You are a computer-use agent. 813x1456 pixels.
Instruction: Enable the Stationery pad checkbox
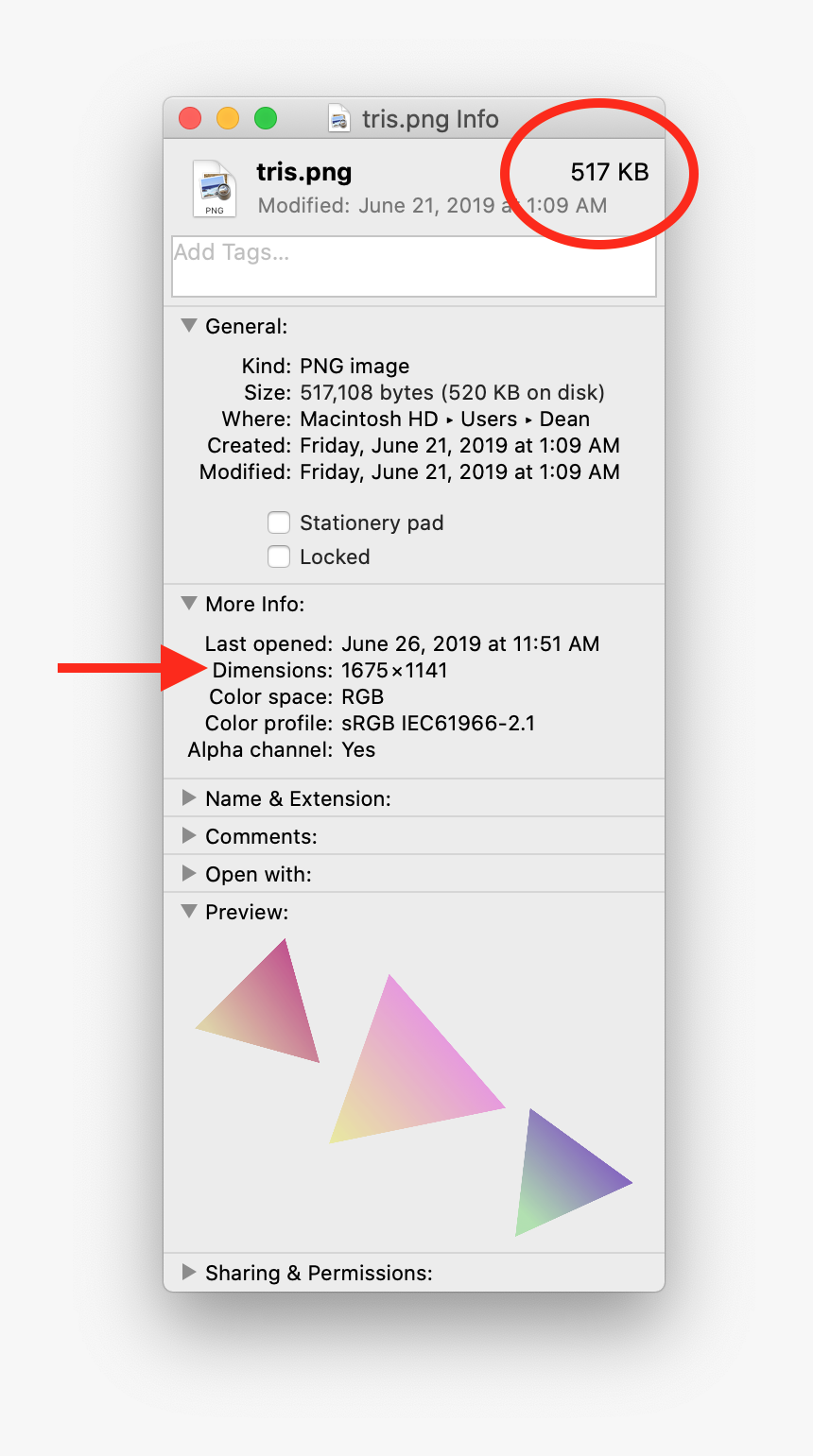click(279, 522)
